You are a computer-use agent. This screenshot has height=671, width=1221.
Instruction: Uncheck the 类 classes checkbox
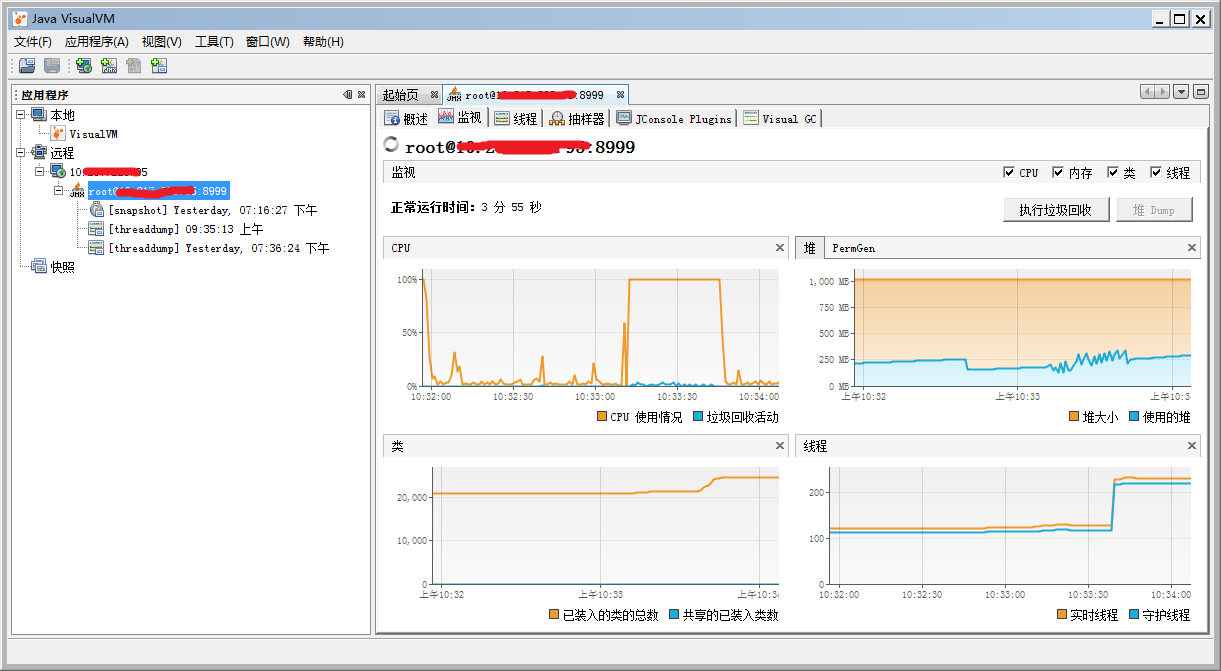1113,173
